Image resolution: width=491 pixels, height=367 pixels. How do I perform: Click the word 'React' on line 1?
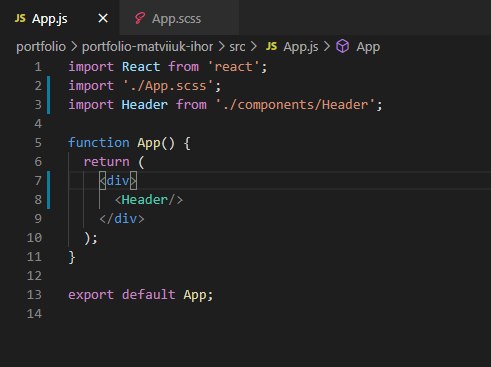coord(141,67)
